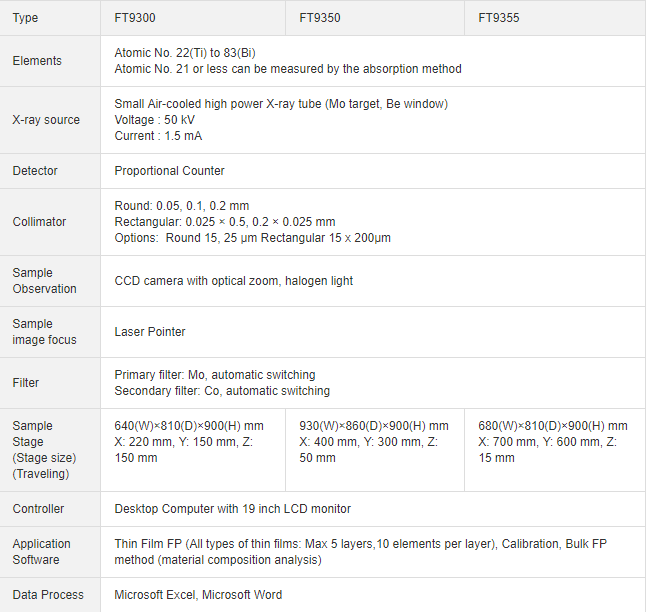Click the Filter row label
The image size is (646, 612).
(x=26, y=383)
